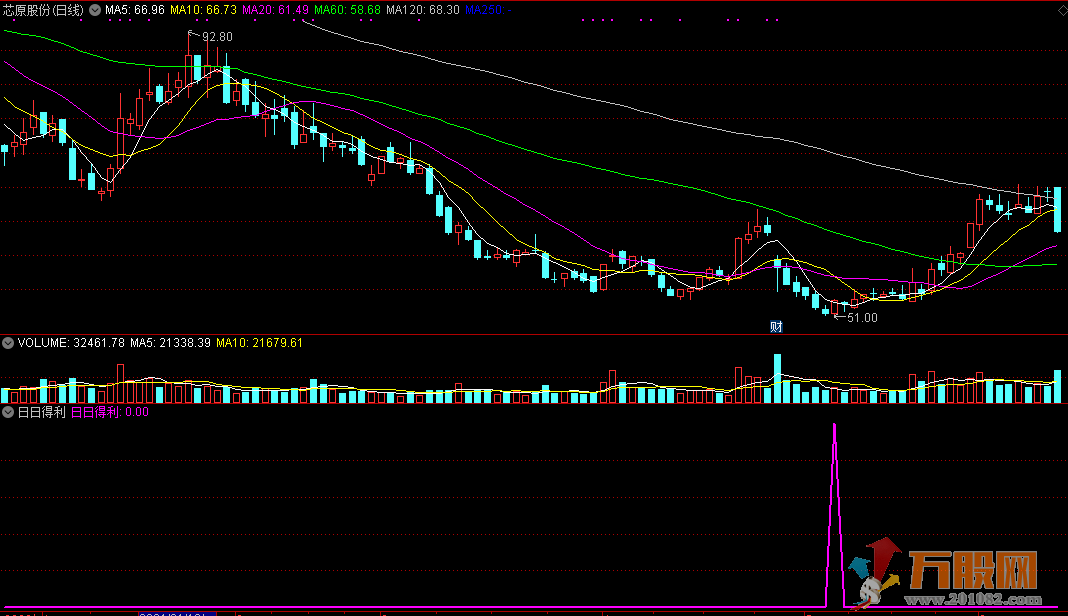The height and width of the screenshot is (616, 1068).
Task: Select the volume MA5: 21338.39 label
Action: point(170,343)
